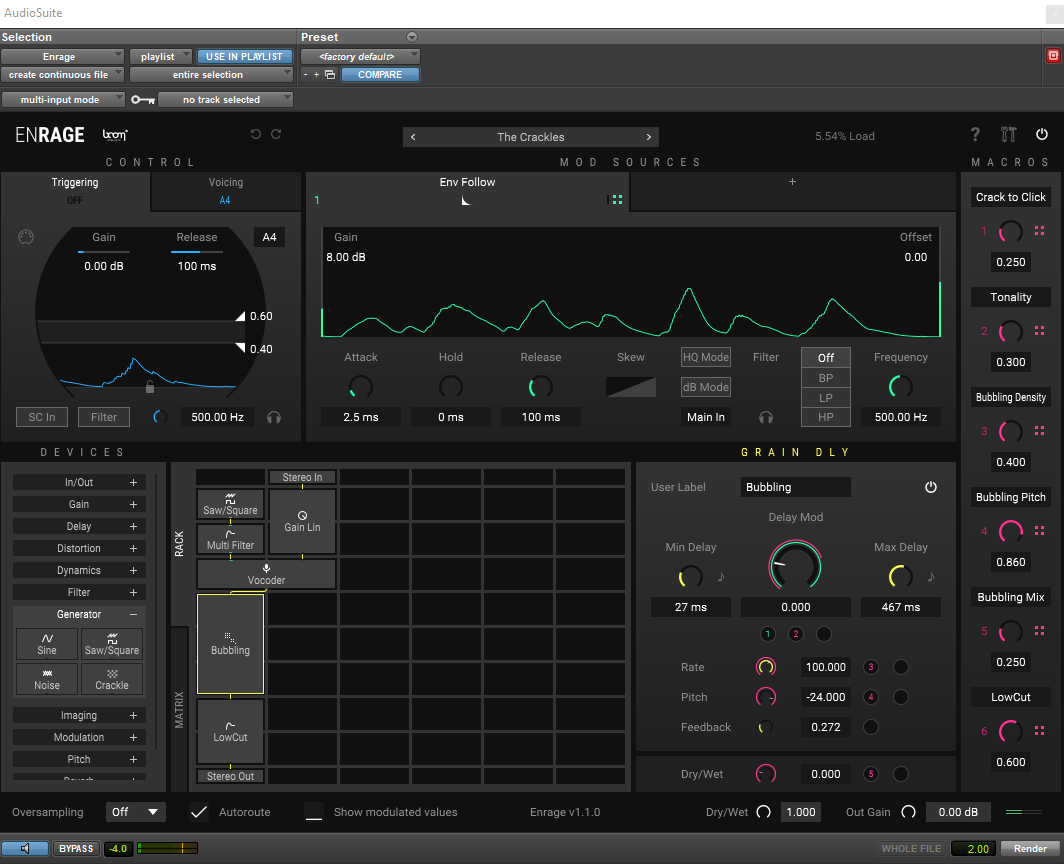Screen dimensions: 1064x864
Task: Expand the Distortion device category
Action: [133, 548]
